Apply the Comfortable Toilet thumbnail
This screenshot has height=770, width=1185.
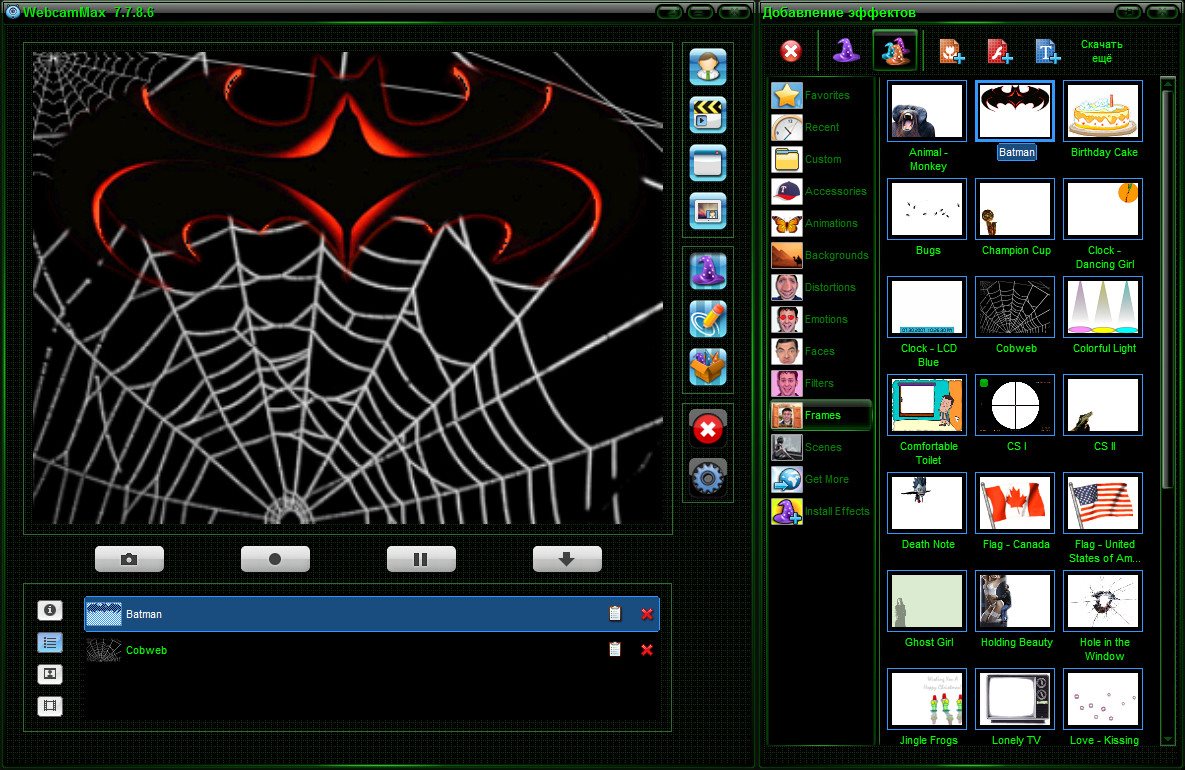927,405
